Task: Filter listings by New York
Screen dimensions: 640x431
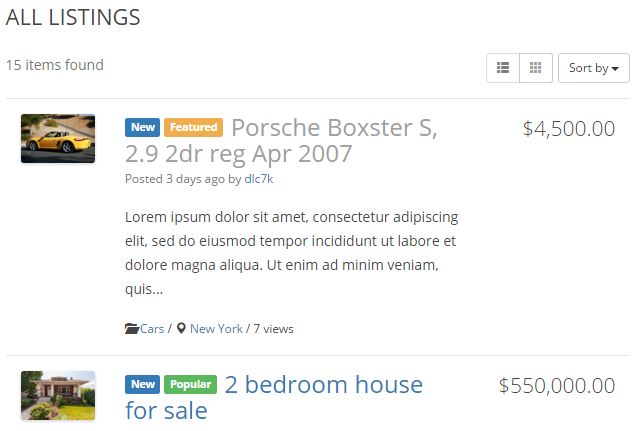Action: coord(216,329)
